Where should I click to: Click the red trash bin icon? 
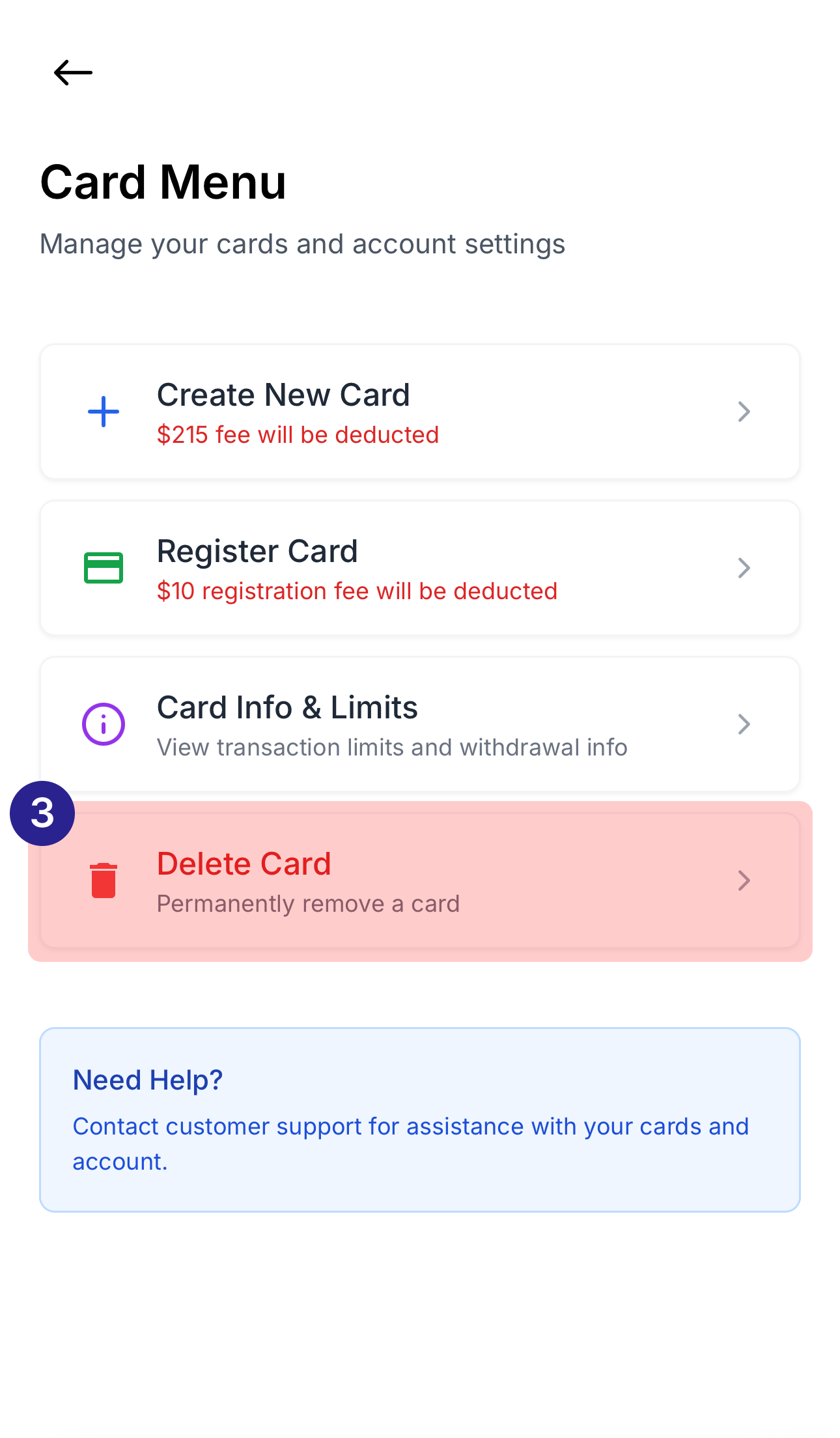coord(104,881)
